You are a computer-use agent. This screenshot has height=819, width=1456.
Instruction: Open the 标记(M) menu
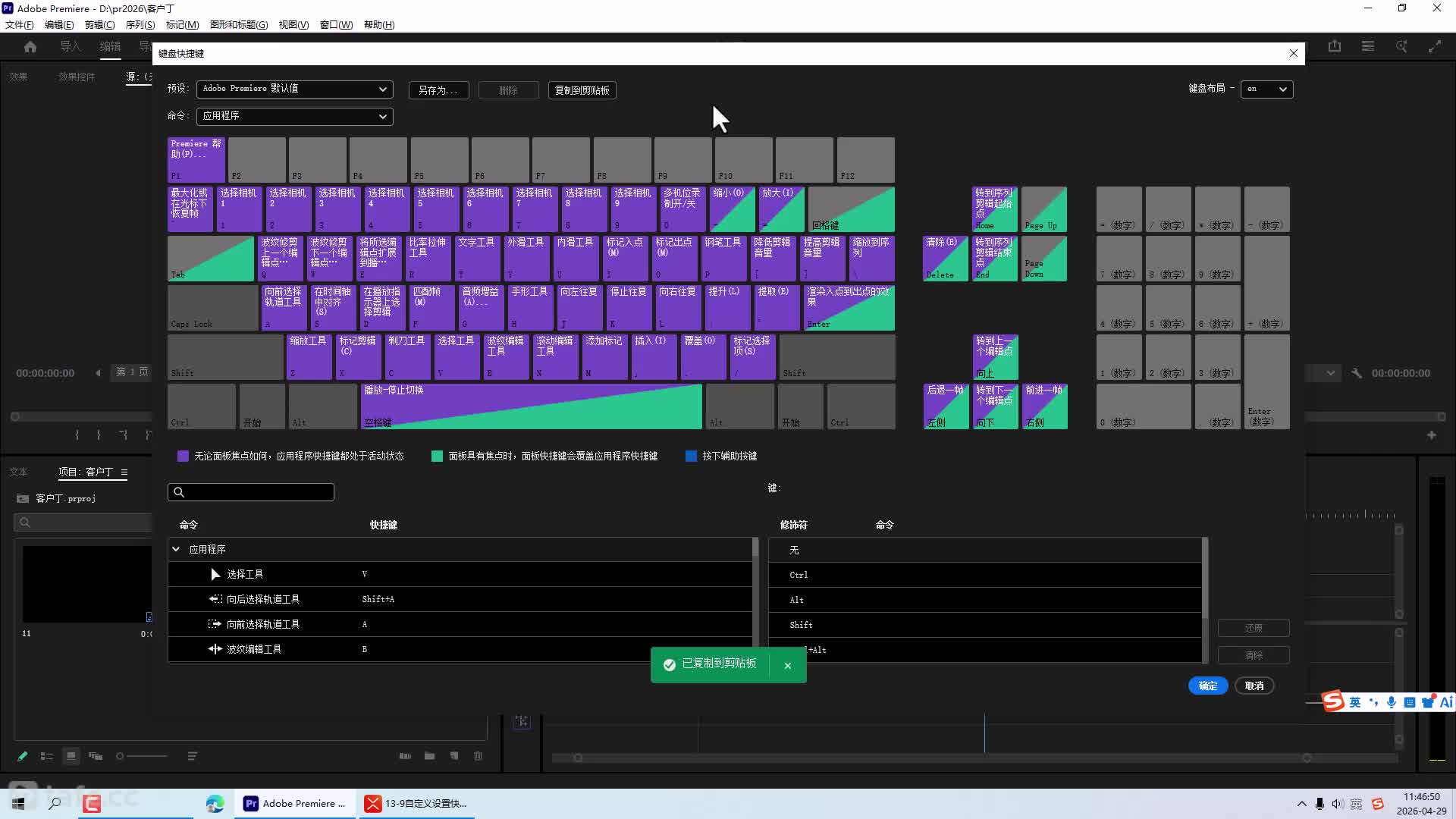tap(183, 25)
